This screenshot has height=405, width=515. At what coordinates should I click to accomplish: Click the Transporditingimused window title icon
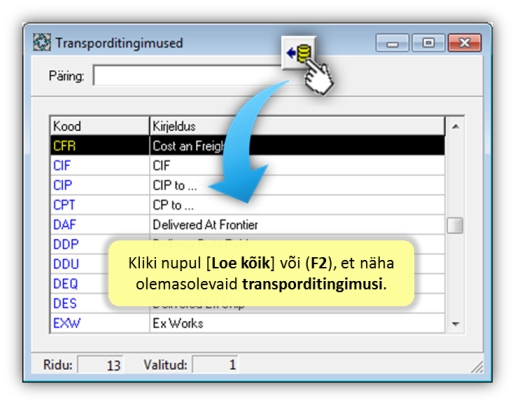42,43
